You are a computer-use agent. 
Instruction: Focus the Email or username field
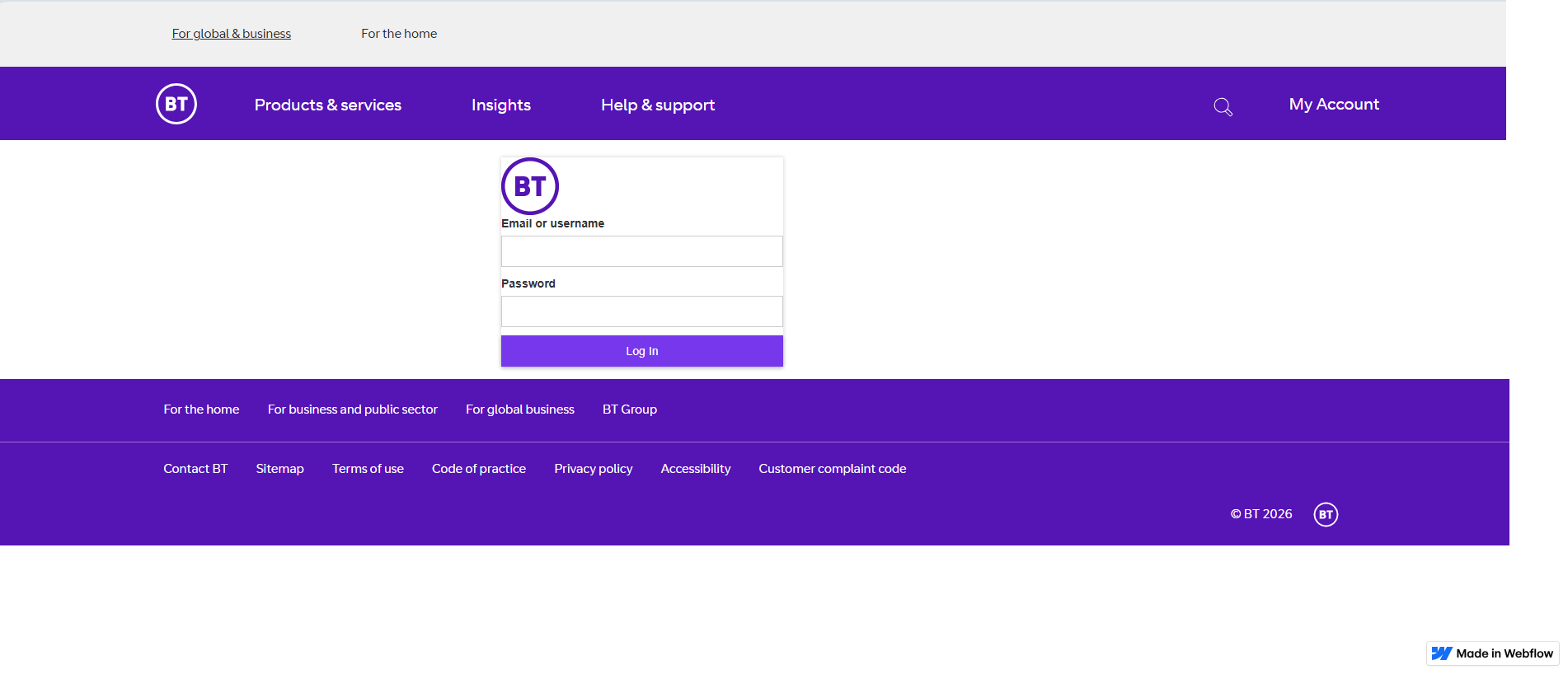642,251
